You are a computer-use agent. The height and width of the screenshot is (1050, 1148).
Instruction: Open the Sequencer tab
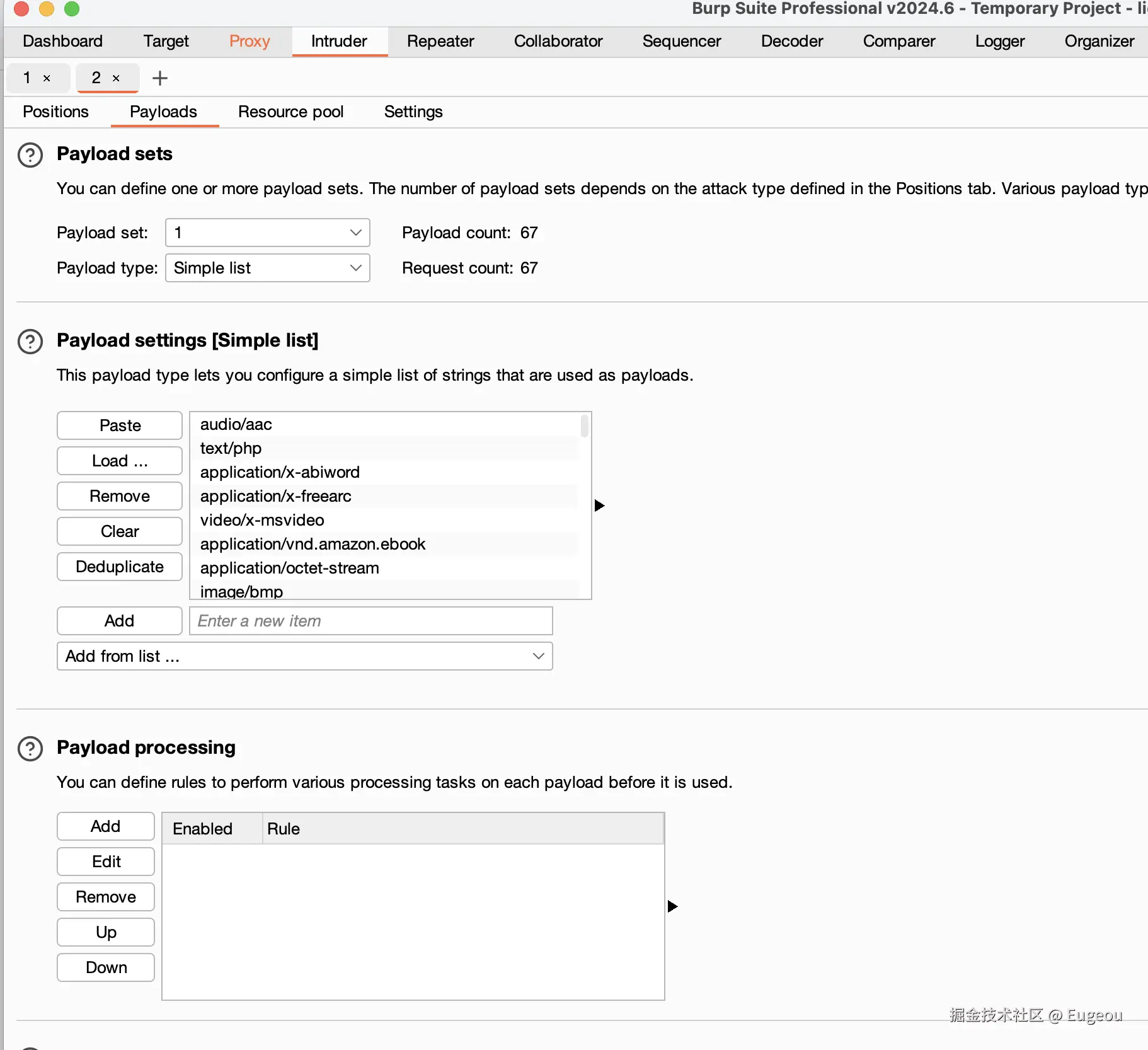click(x=682, y=41)
